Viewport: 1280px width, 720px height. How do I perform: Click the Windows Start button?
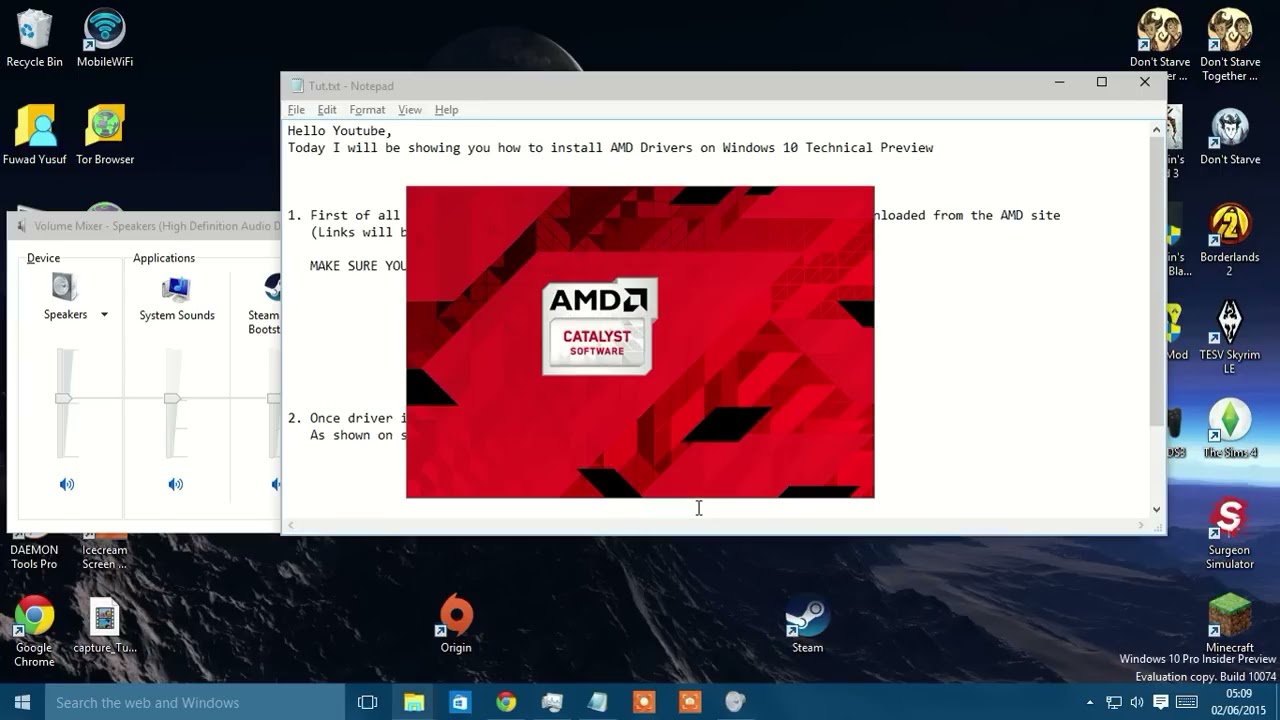click(22, 702)
